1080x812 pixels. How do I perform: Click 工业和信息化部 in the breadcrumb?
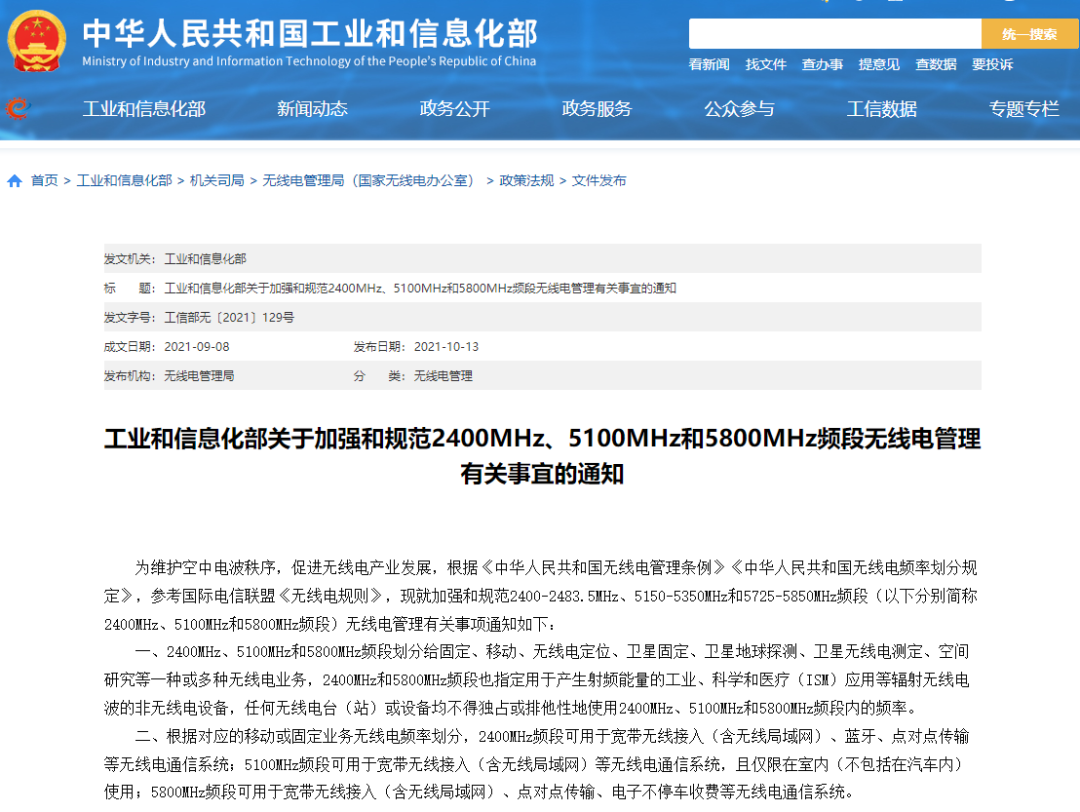(125, 180)
